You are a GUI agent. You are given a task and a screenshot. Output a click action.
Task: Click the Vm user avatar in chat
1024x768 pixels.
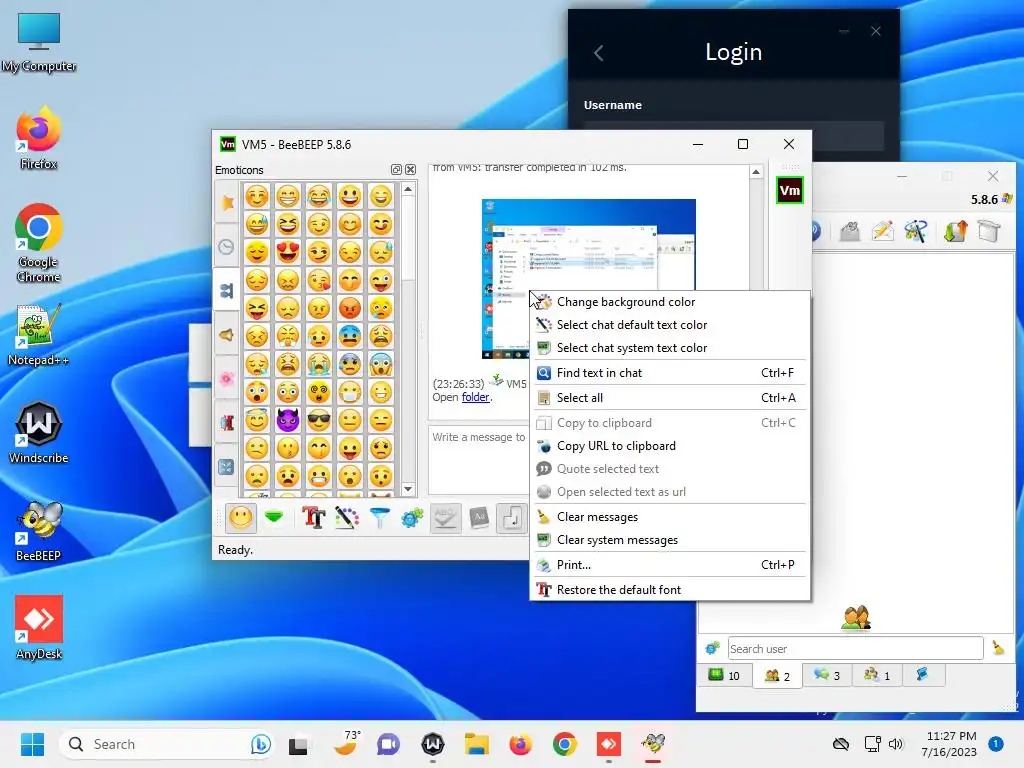pos(790,191)
